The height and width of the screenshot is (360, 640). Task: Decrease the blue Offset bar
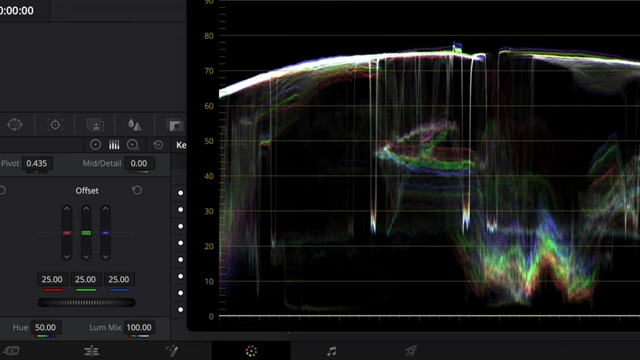tap(105, 257)
